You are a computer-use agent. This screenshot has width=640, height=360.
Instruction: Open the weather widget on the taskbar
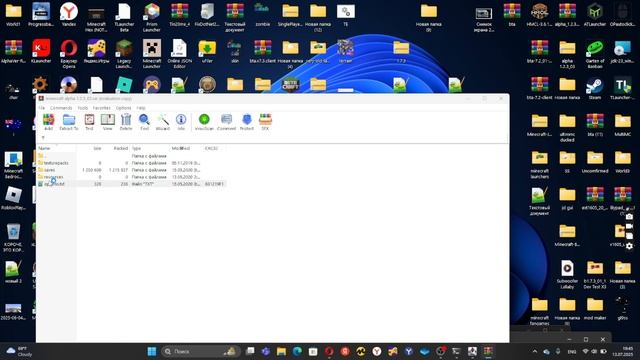click(19, 351)
